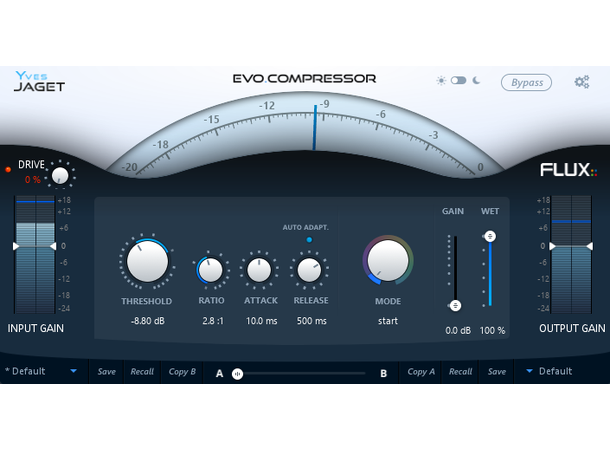Click the output gain right arrow marker
The height and width of the screenshot is (450, 610).
[x=590, y=246]
